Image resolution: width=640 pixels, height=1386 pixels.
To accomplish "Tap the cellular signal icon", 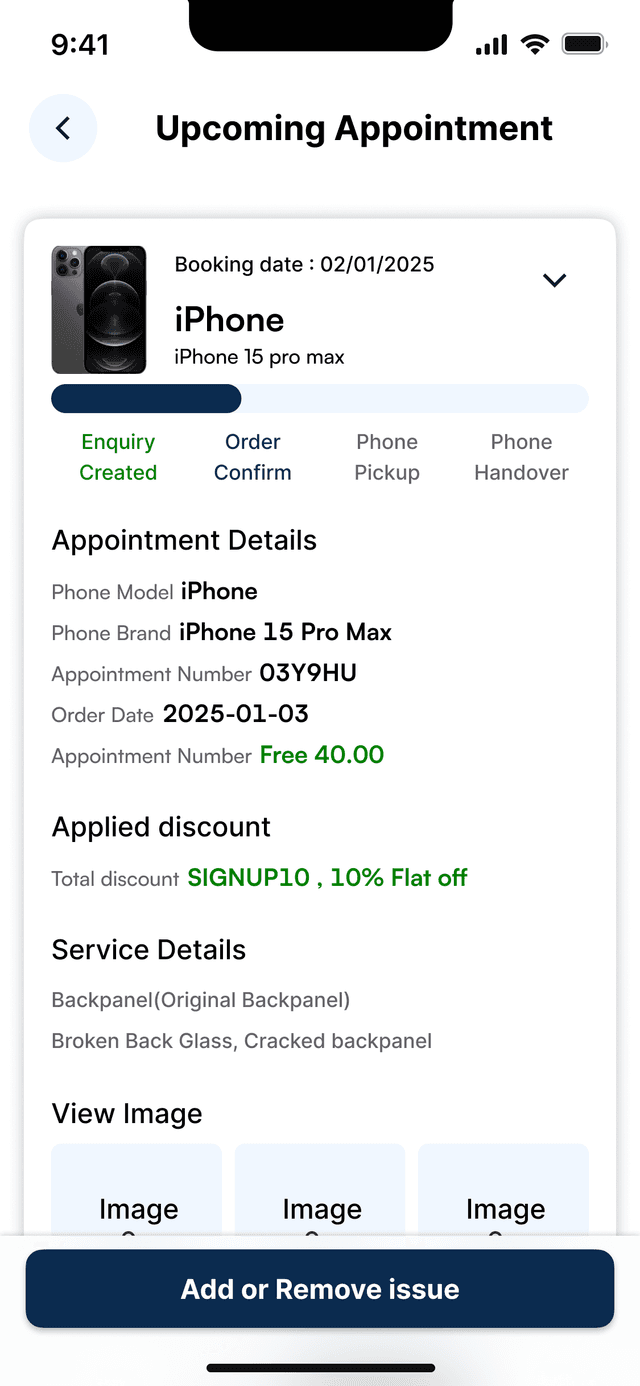I will point(491,45).
